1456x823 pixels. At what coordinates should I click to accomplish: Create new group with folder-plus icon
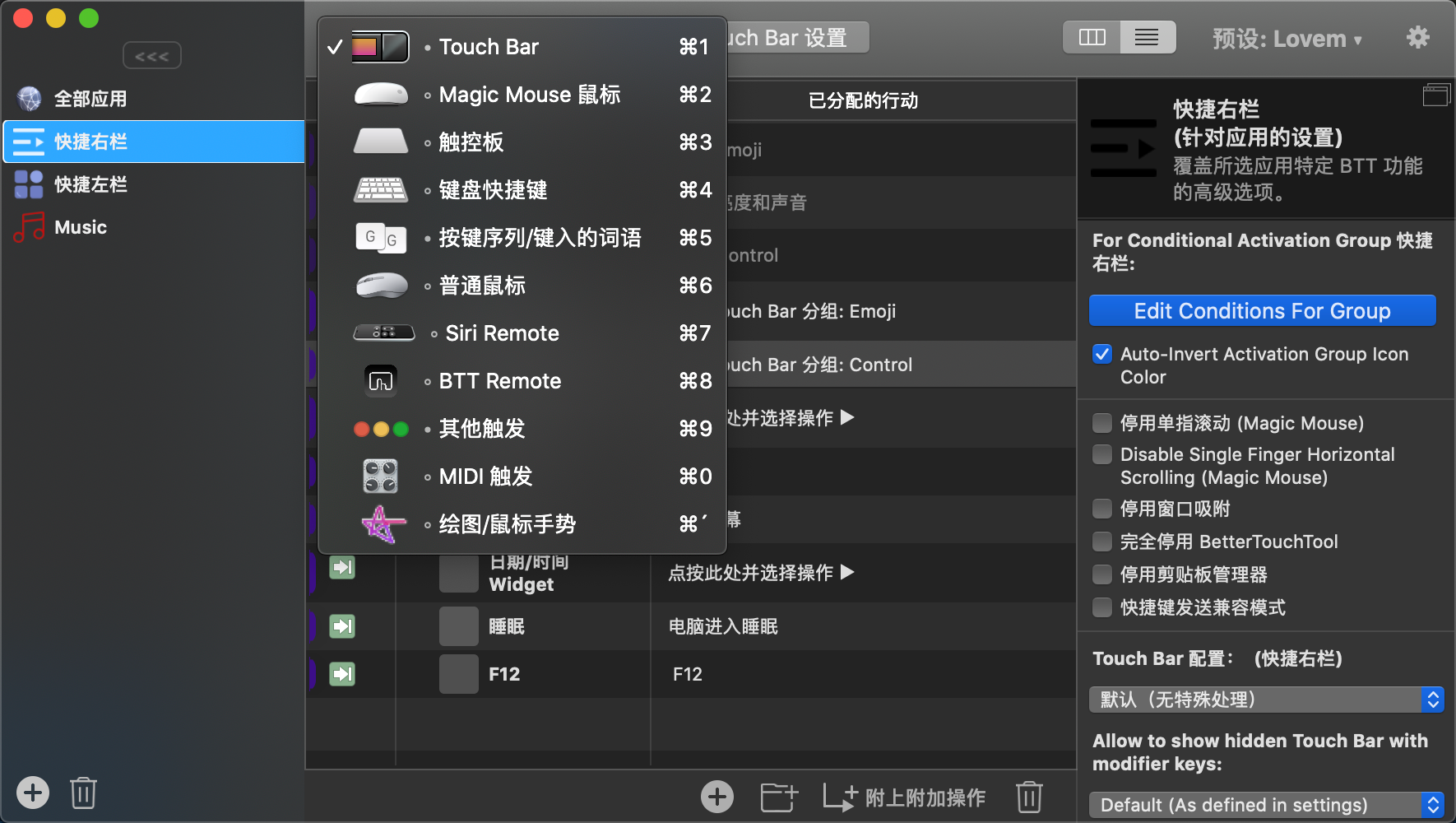[x=779, y=797]
